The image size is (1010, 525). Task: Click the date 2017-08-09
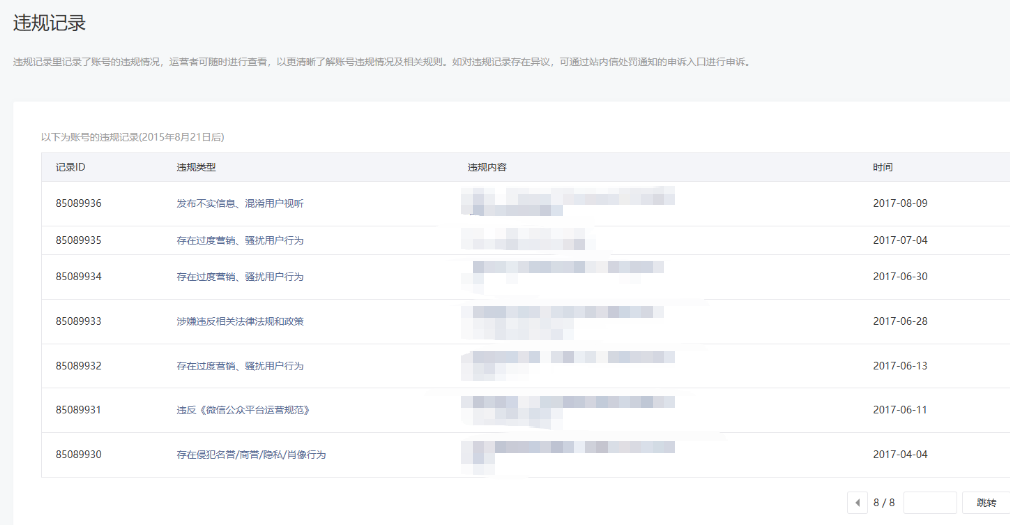(x=900, y=203)
